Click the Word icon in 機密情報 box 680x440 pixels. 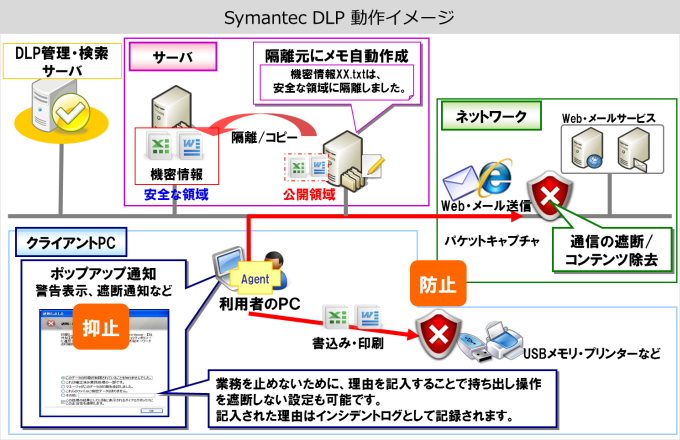[190, 147]
